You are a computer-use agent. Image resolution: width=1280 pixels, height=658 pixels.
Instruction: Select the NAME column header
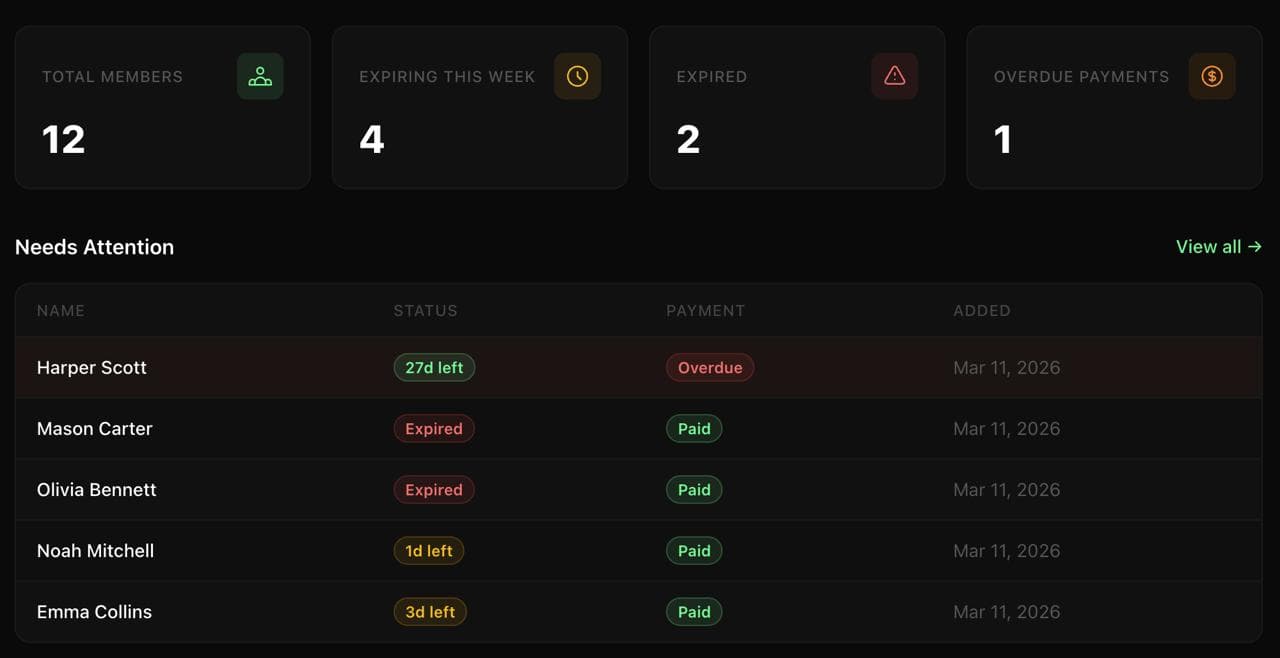pos(61,311)
